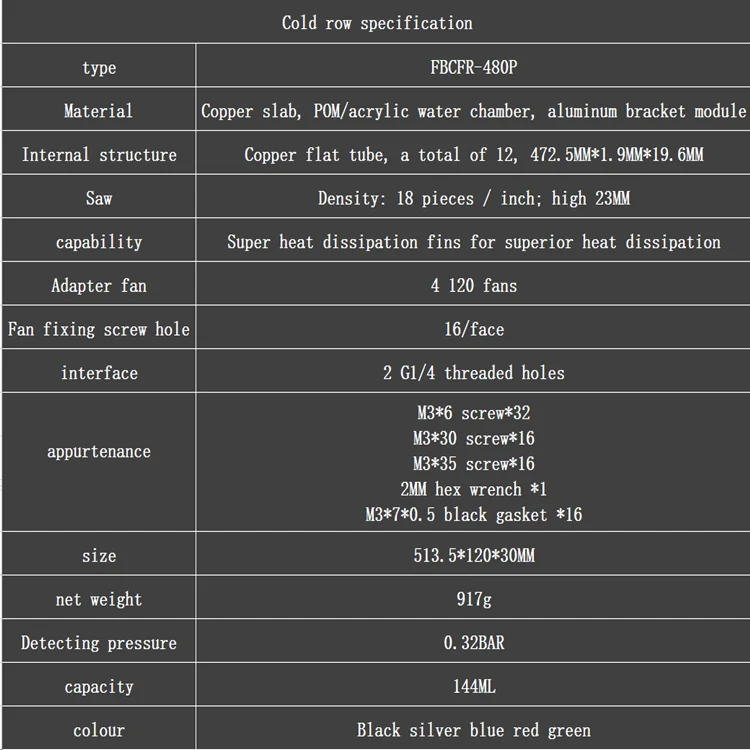Click 'Density: 18 pieces / inch; high 23MM'
Image resolution: width=750 pixels, height=750 pixels.
[x=474, y=198]
